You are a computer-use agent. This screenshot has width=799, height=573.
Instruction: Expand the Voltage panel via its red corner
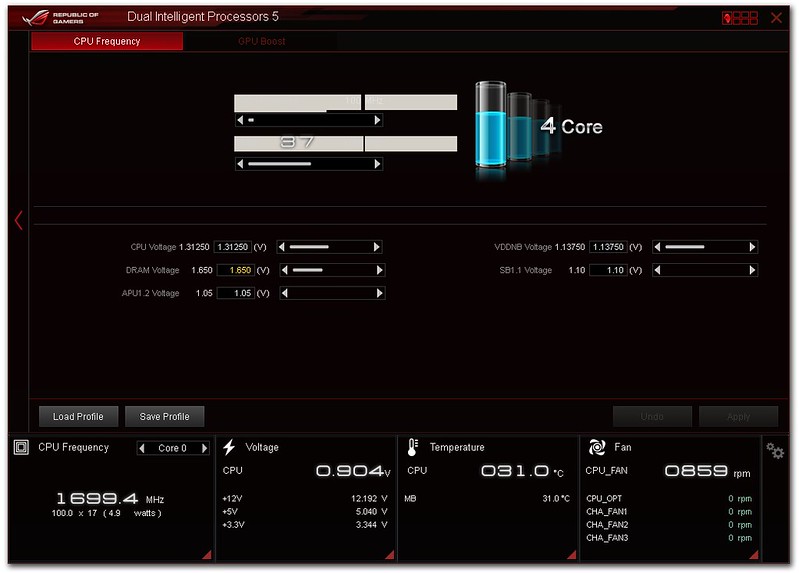click(389, 555)
